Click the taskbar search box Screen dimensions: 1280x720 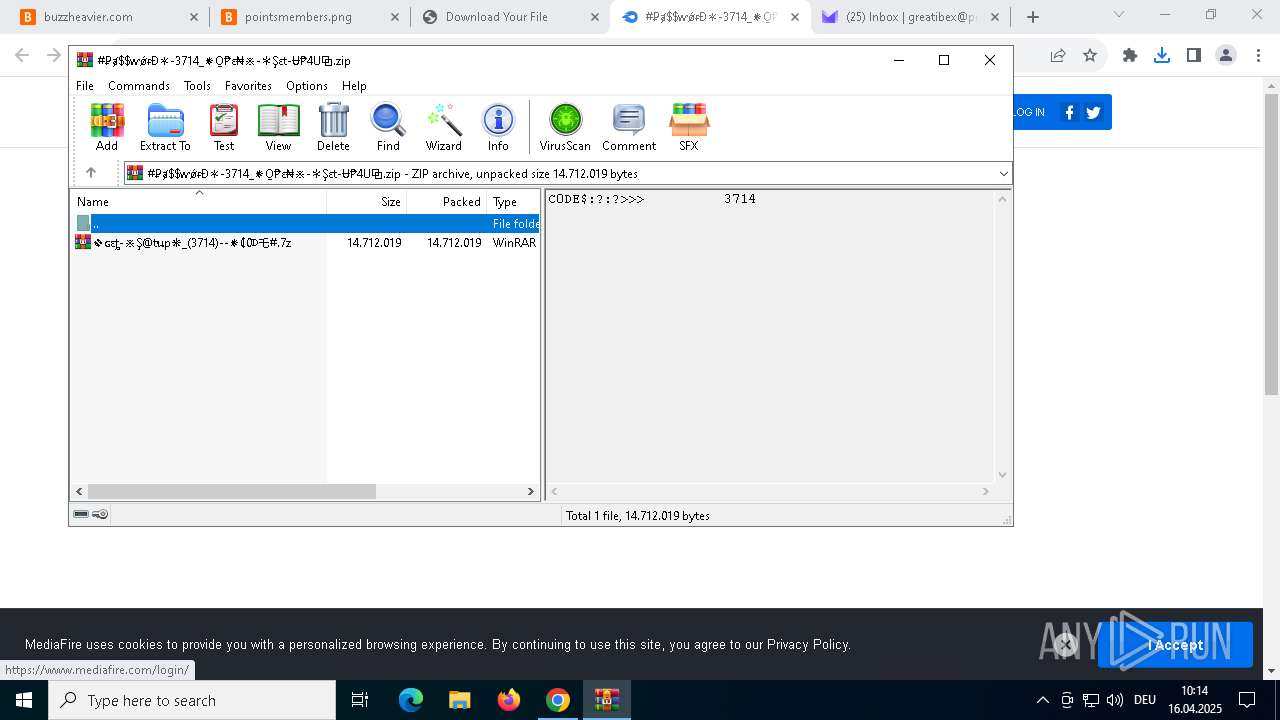click(x=192, y=700)
